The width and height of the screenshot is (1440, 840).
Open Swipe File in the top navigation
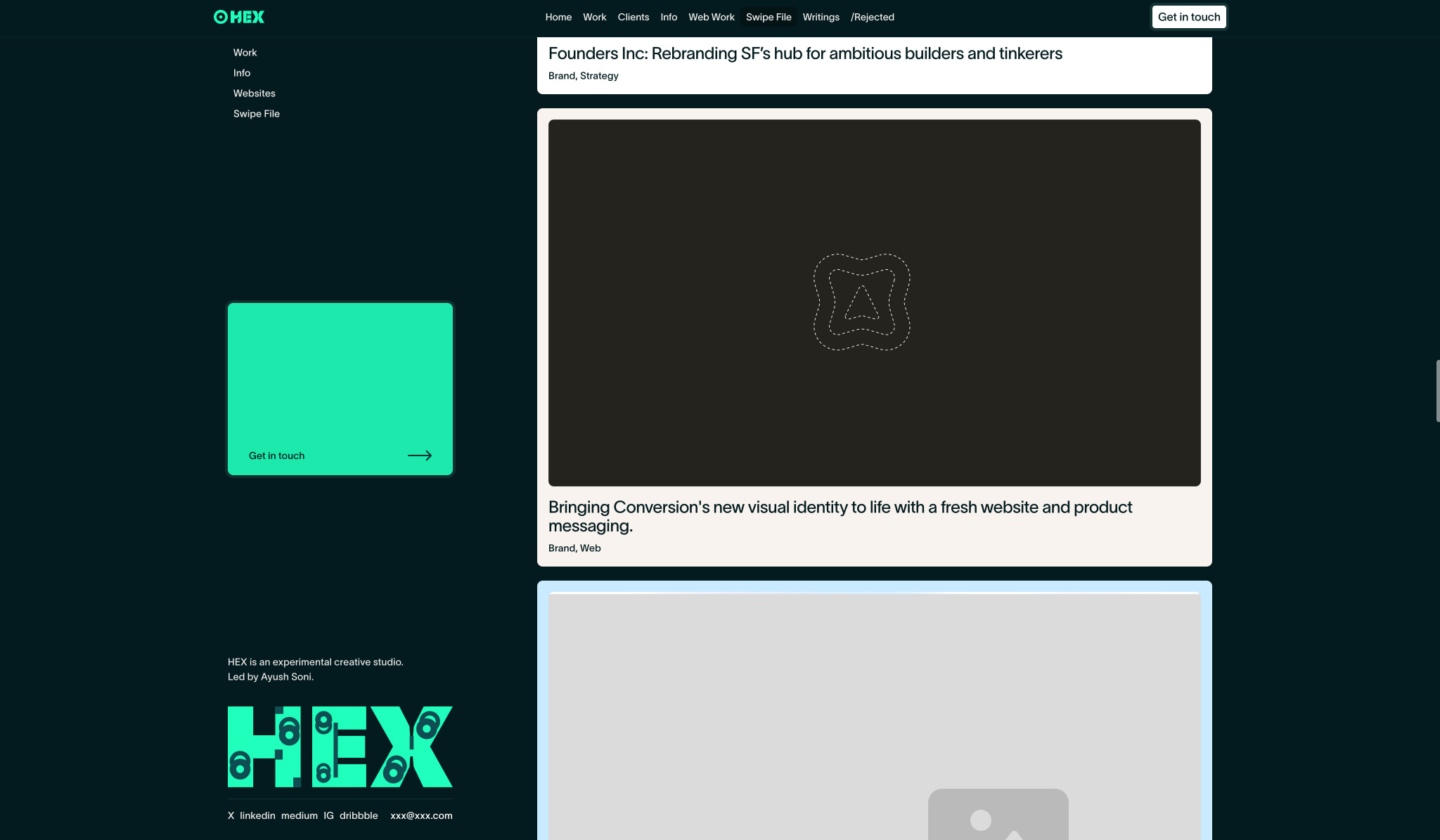pyautogui.click(x=769, y=17)
